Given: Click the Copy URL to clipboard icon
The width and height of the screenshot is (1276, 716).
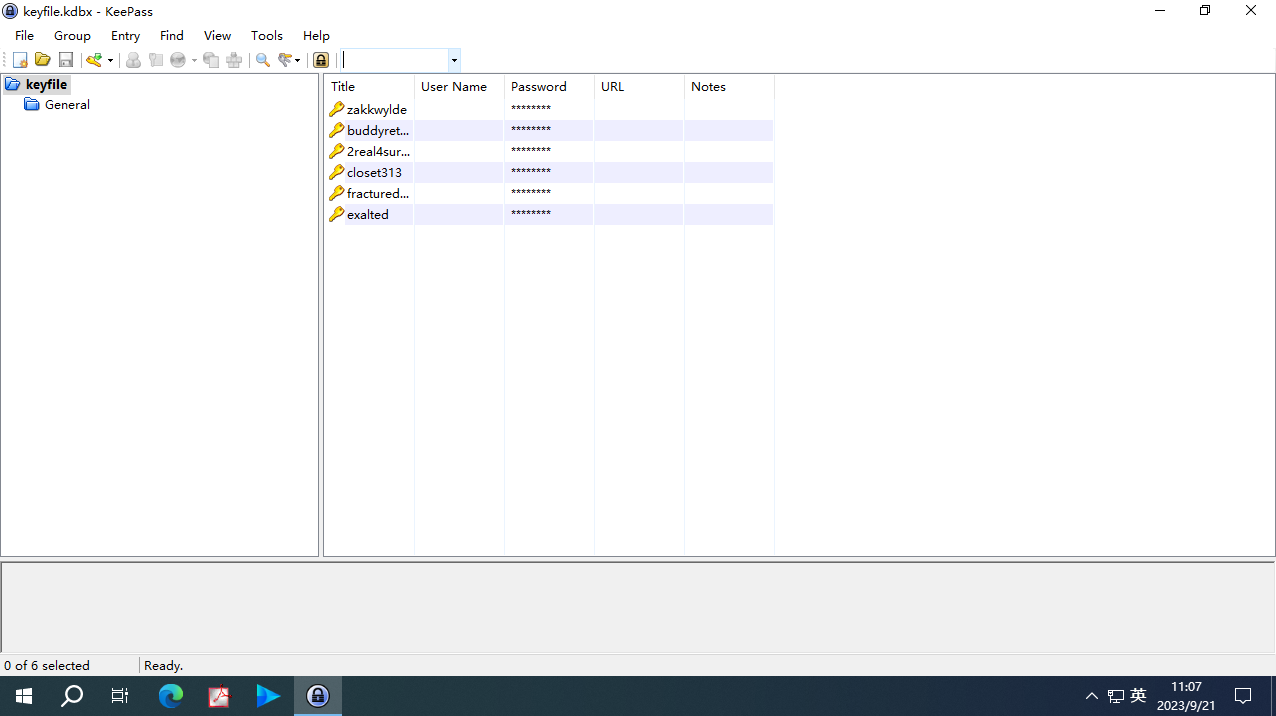Looking at the screenshot, I should pos(211,60).
